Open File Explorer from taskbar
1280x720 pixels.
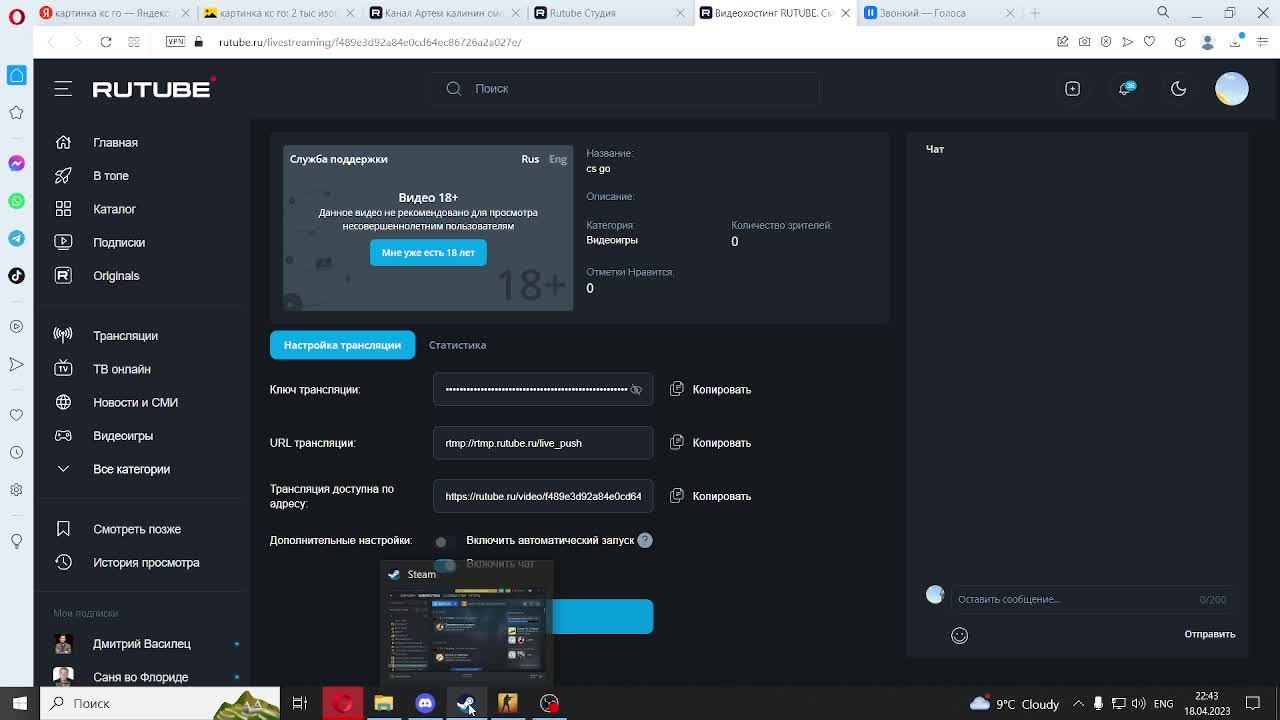pyautogui.click(x=384, y=703)
